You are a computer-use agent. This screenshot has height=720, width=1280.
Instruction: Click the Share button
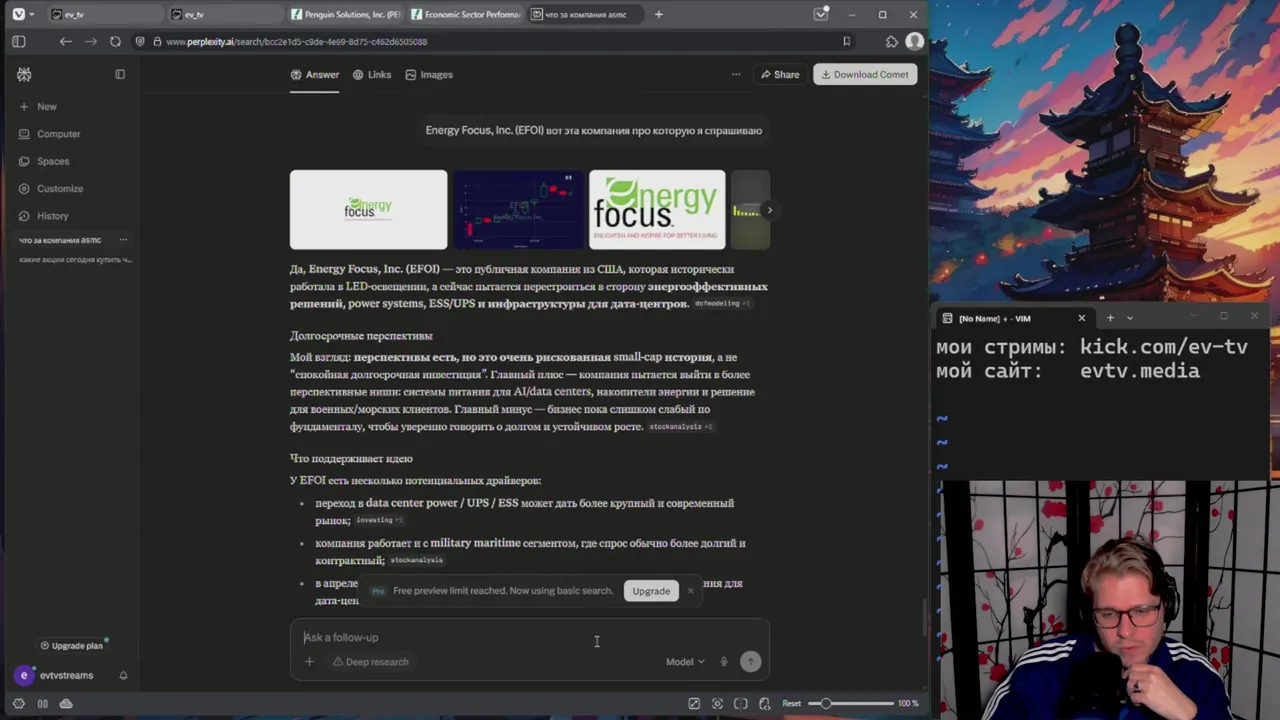(x=779, y=74)
